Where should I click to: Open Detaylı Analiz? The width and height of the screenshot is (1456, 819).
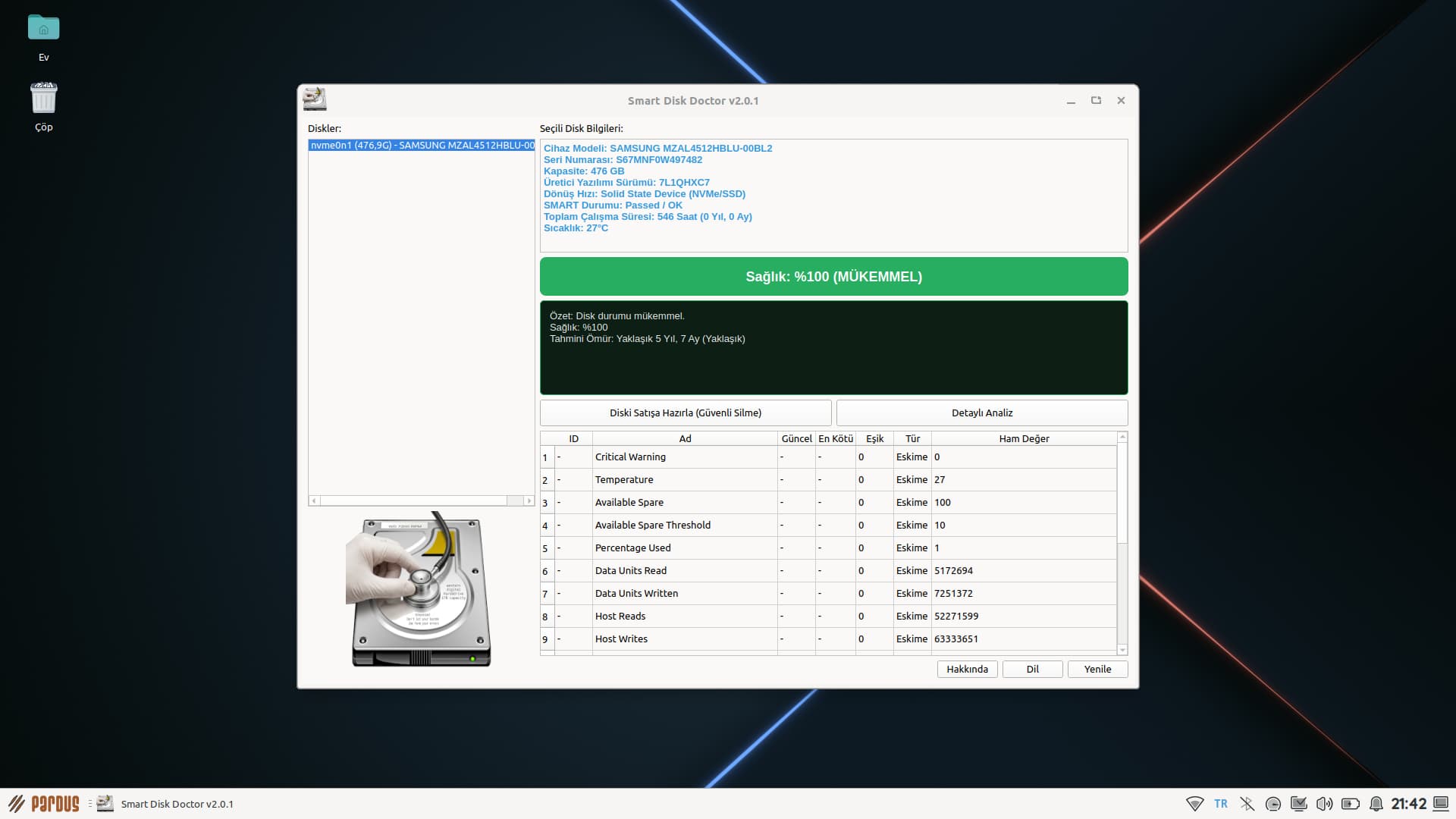[x=981, y=413]
